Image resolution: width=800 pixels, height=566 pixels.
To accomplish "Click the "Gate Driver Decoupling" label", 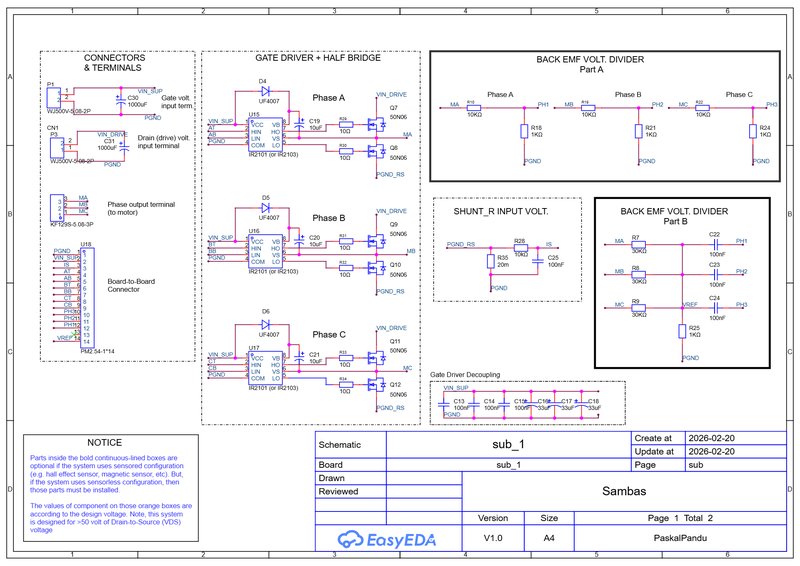I will click(x=465, y=375).
